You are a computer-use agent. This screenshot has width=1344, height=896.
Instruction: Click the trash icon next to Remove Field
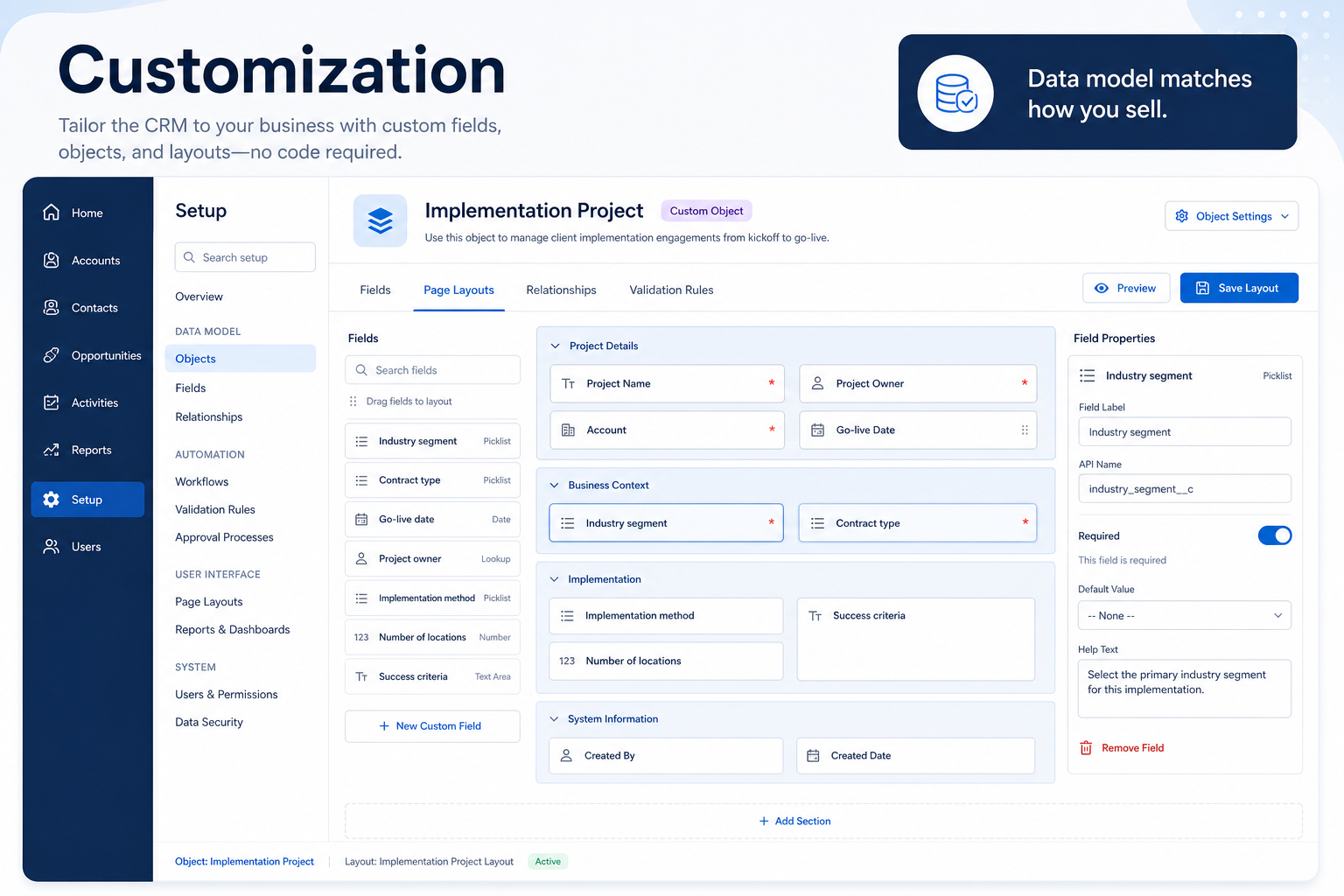[1086, 748]
